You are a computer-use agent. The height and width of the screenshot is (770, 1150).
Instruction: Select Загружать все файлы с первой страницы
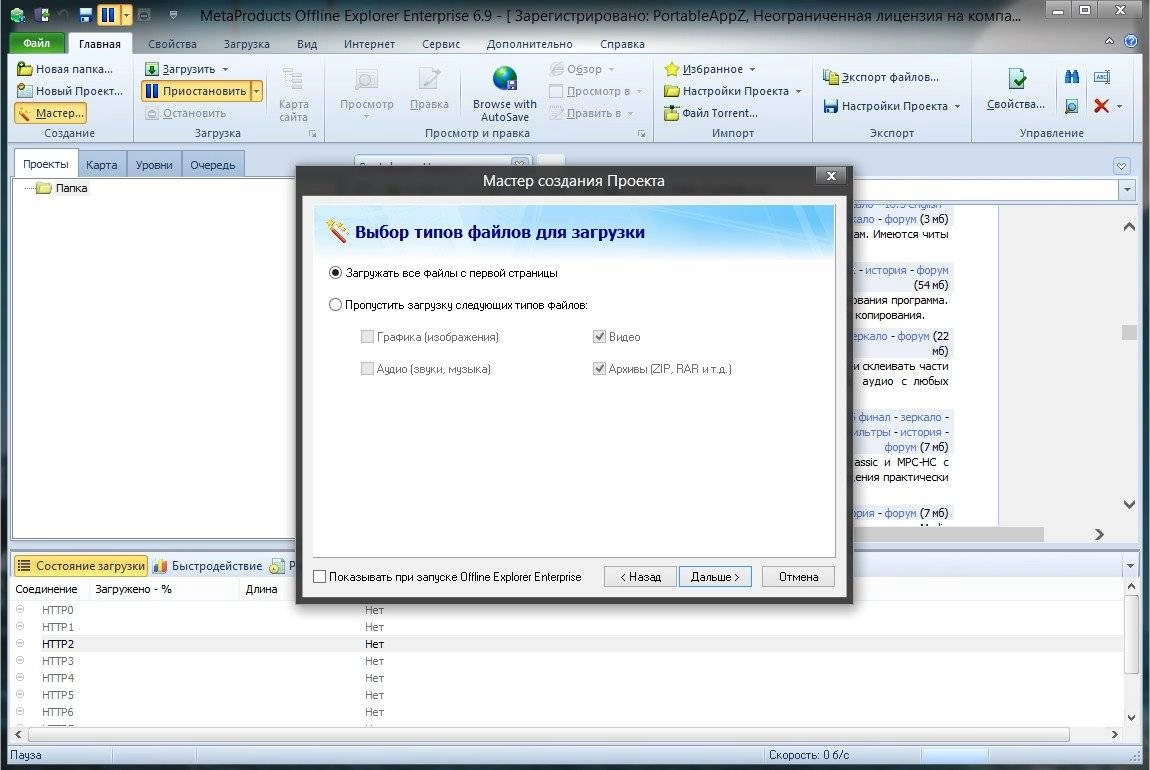pyautogui.click(x=335, y=273)
